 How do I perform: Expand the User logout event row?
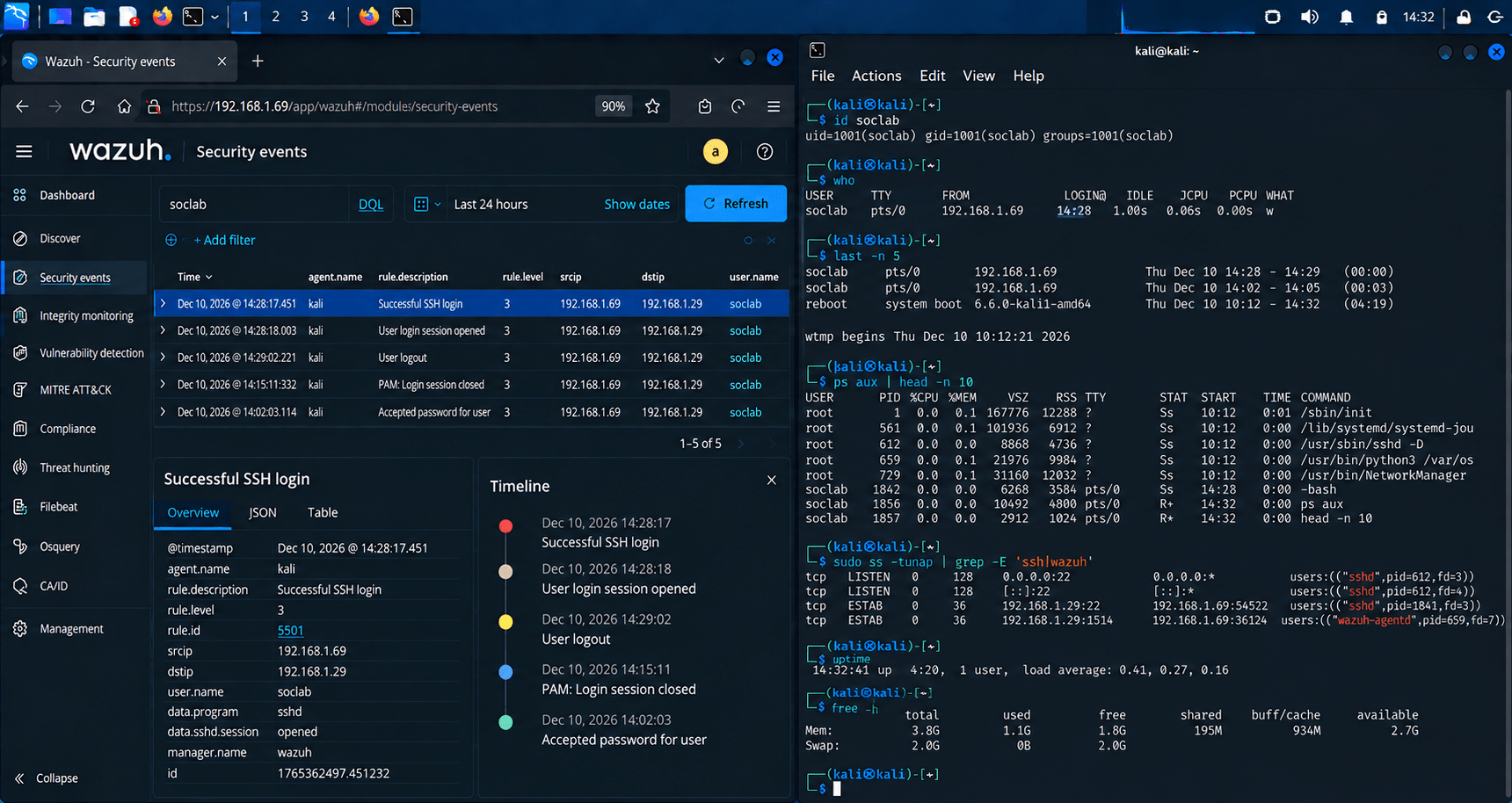click(163, 358)
